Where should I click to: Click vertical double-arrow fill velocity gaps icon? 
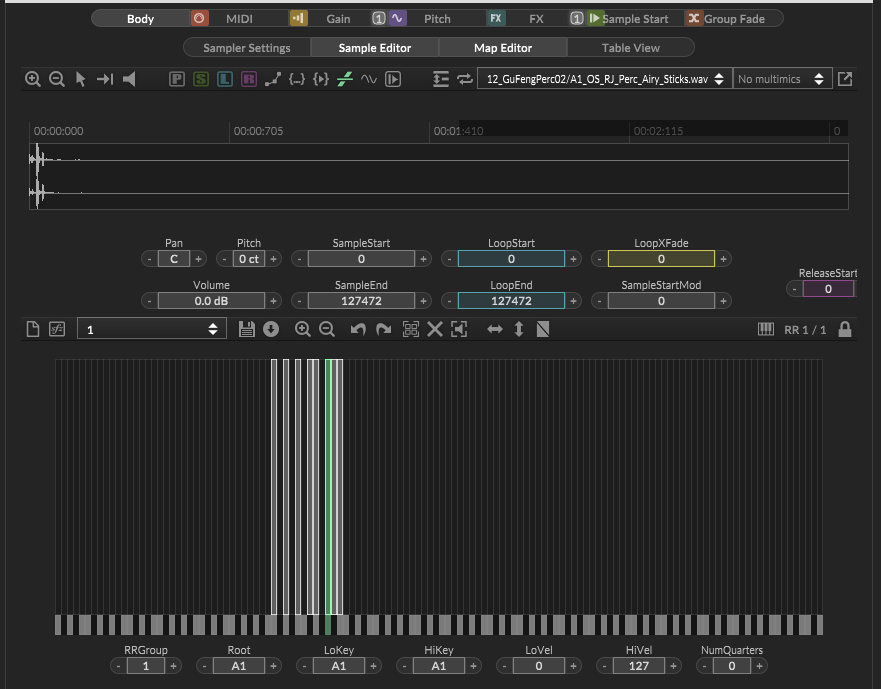(x=519, y=329)
